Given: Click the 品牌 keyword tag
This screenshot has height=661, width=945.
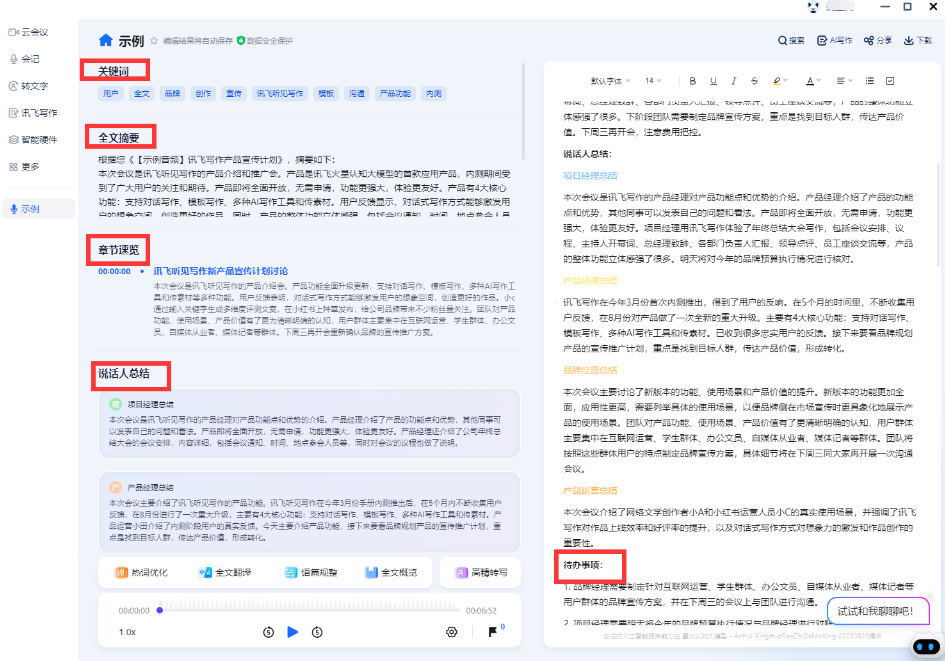Looking at the screenshot, I should tap(172, 93).
